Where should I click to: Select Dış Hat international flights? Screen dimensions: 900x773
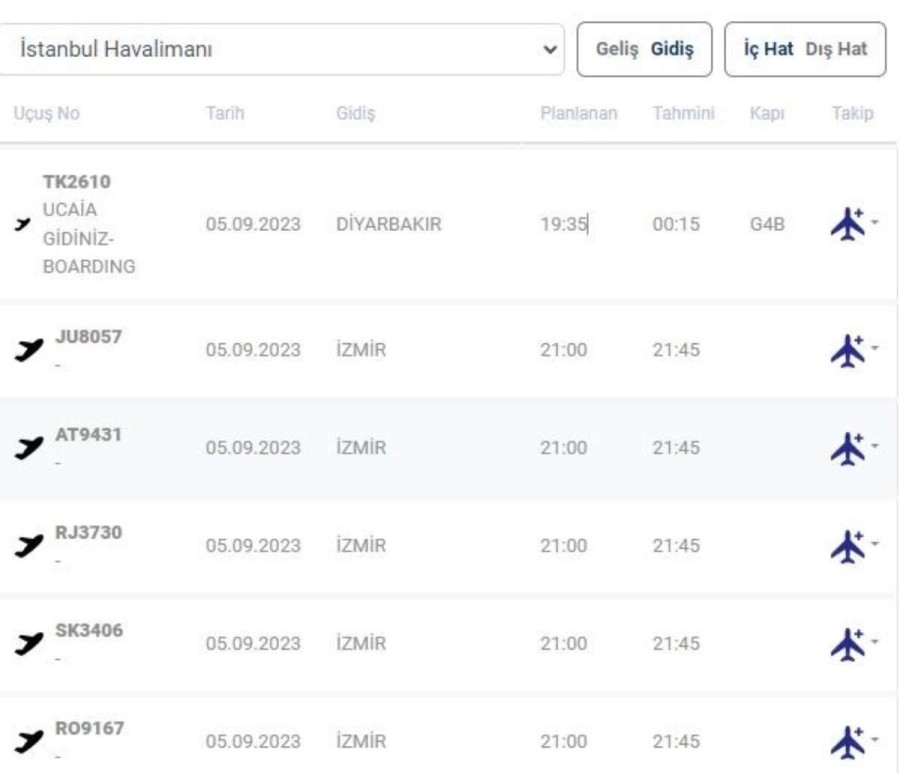click(837, 50)
